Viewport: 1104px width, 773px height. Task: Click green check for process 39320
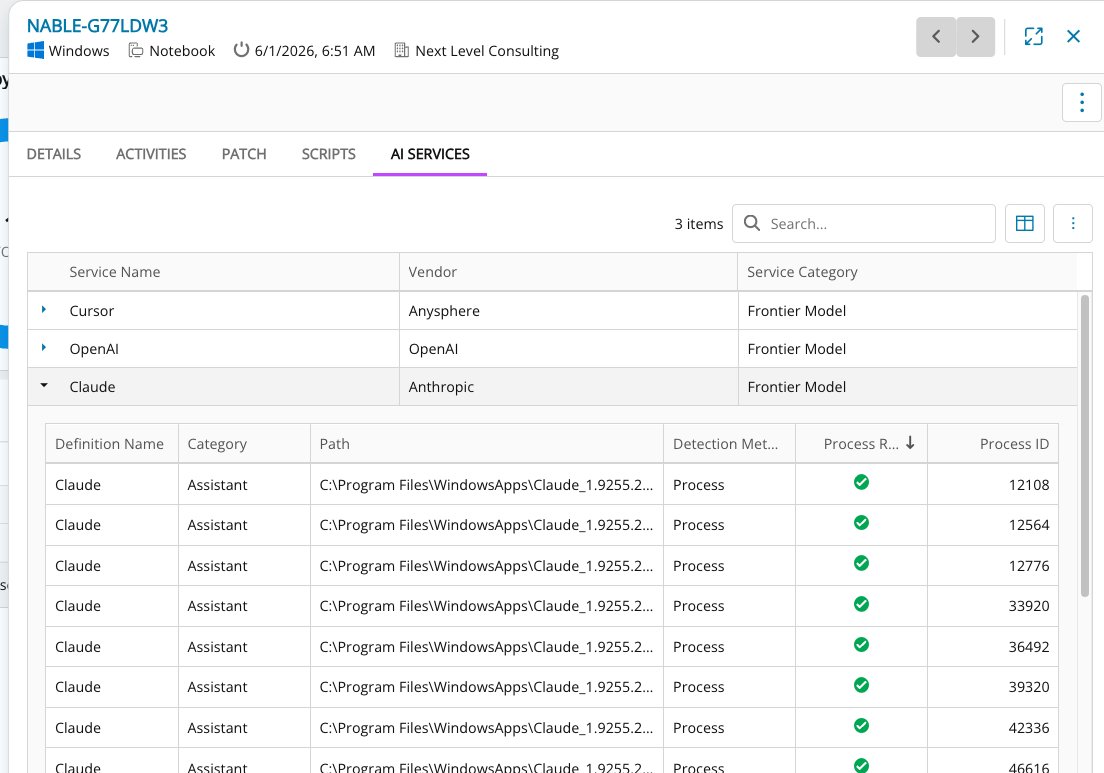pyautogui.click(x=861, y=685)
